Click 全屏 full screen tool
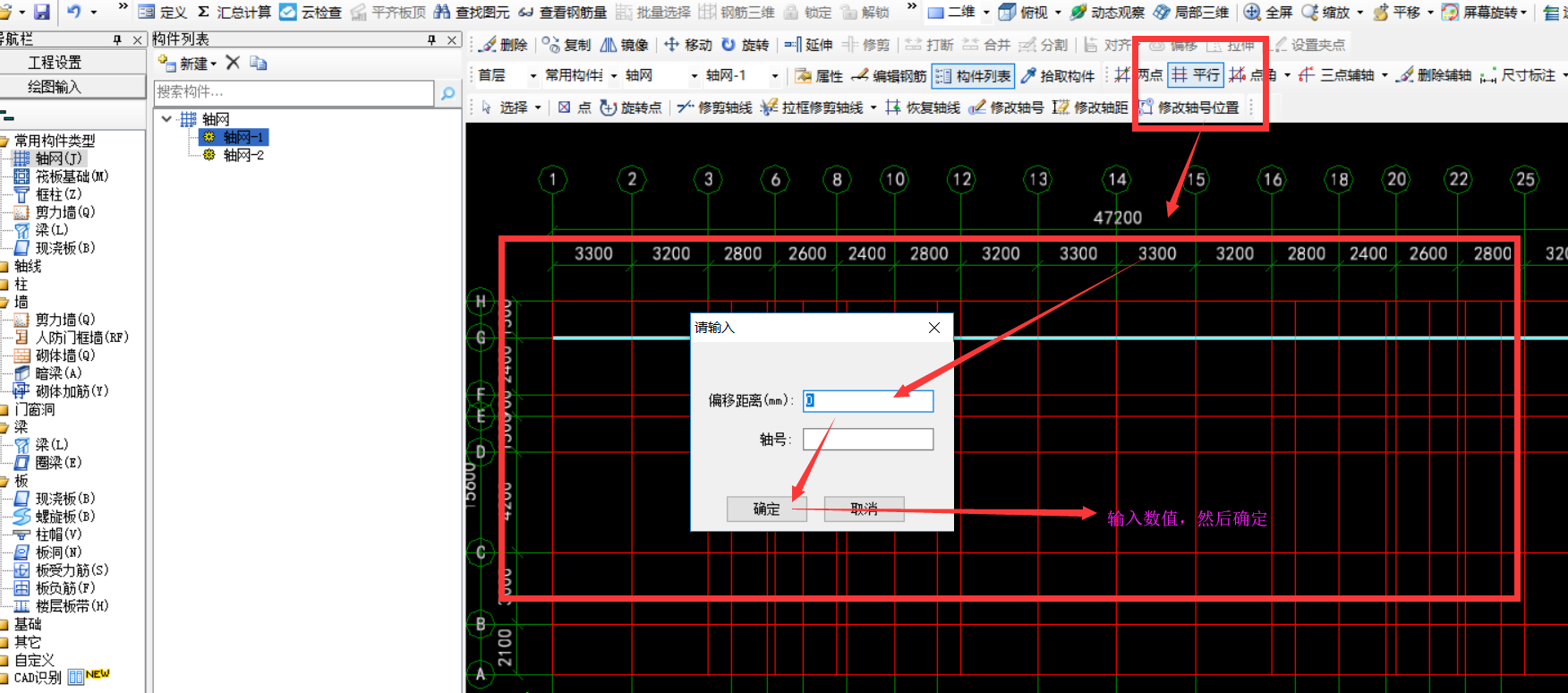This screenshot has width=1568, height=693. pyautogui.click(x=1268, y=12)
